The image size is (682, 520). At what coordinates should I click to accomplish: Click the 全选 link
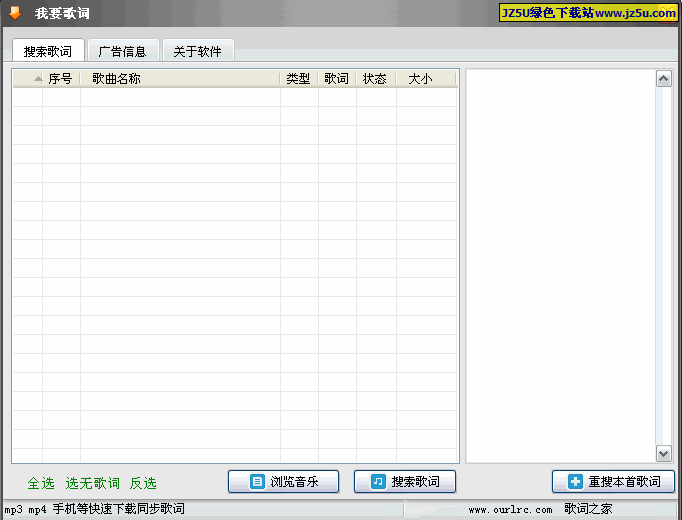click(41, 483)
